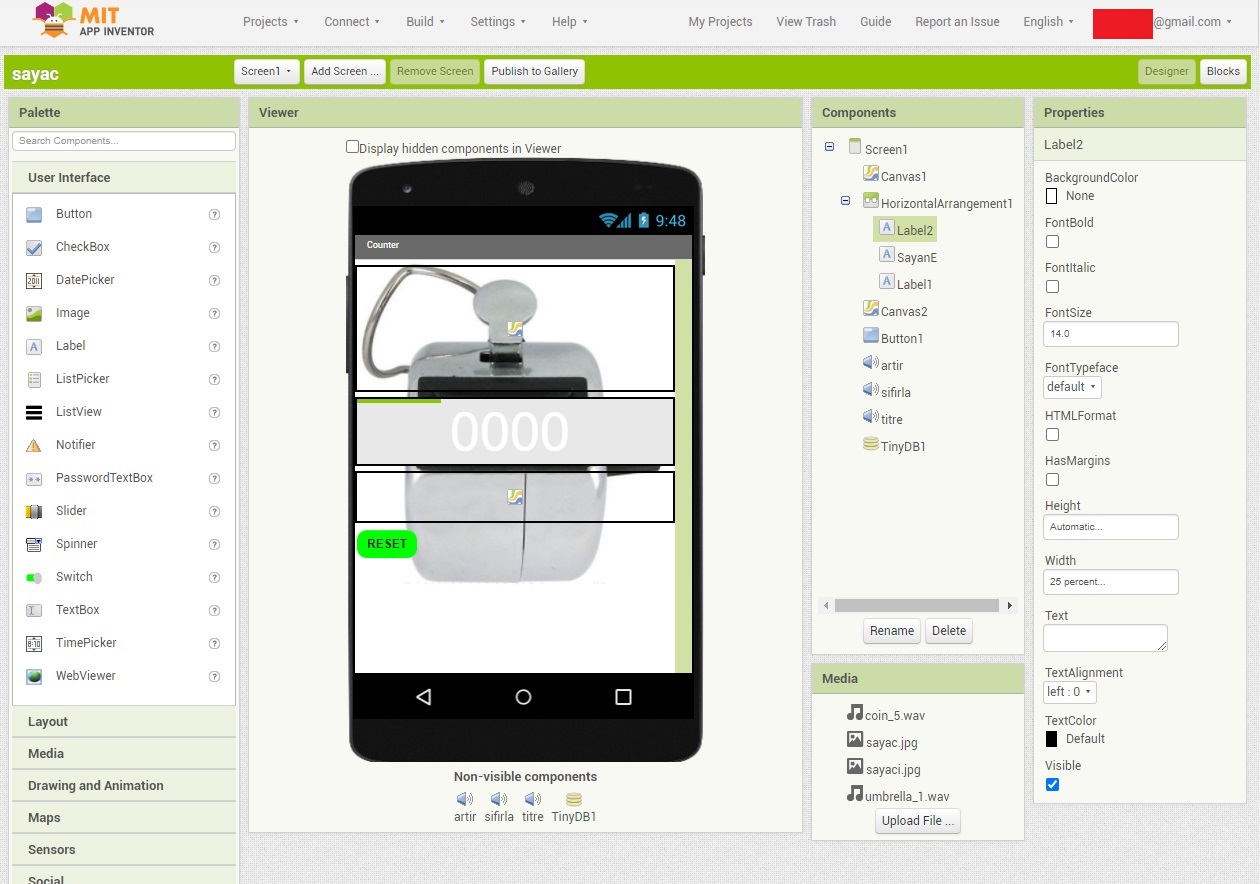Click the Rename component button
Image resolution: width=1260 pixels, height=884 pixels.
pyautogui.click(x=892, y=630)
